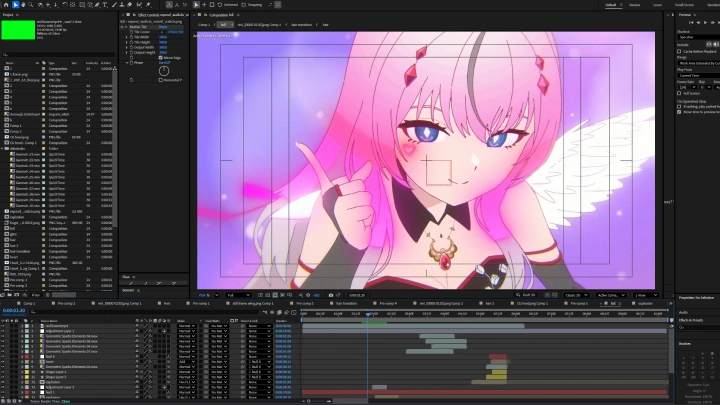Select the Hand tool
Image resolution: width=720 pixels, height=405 pixels.
(23, 5)
